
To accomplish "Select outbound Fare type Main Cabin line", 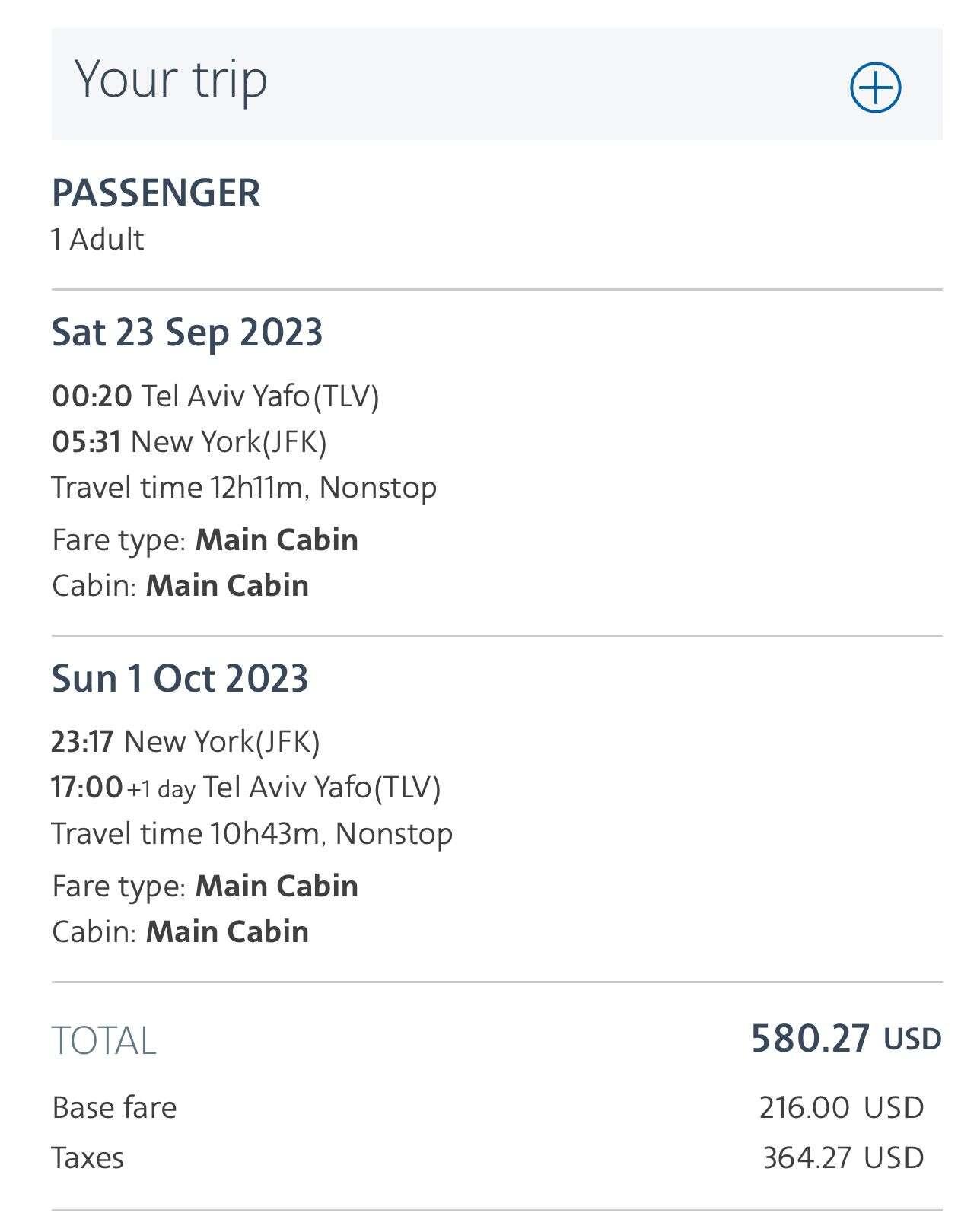I will pyautogui.click(x=205, y=540).
